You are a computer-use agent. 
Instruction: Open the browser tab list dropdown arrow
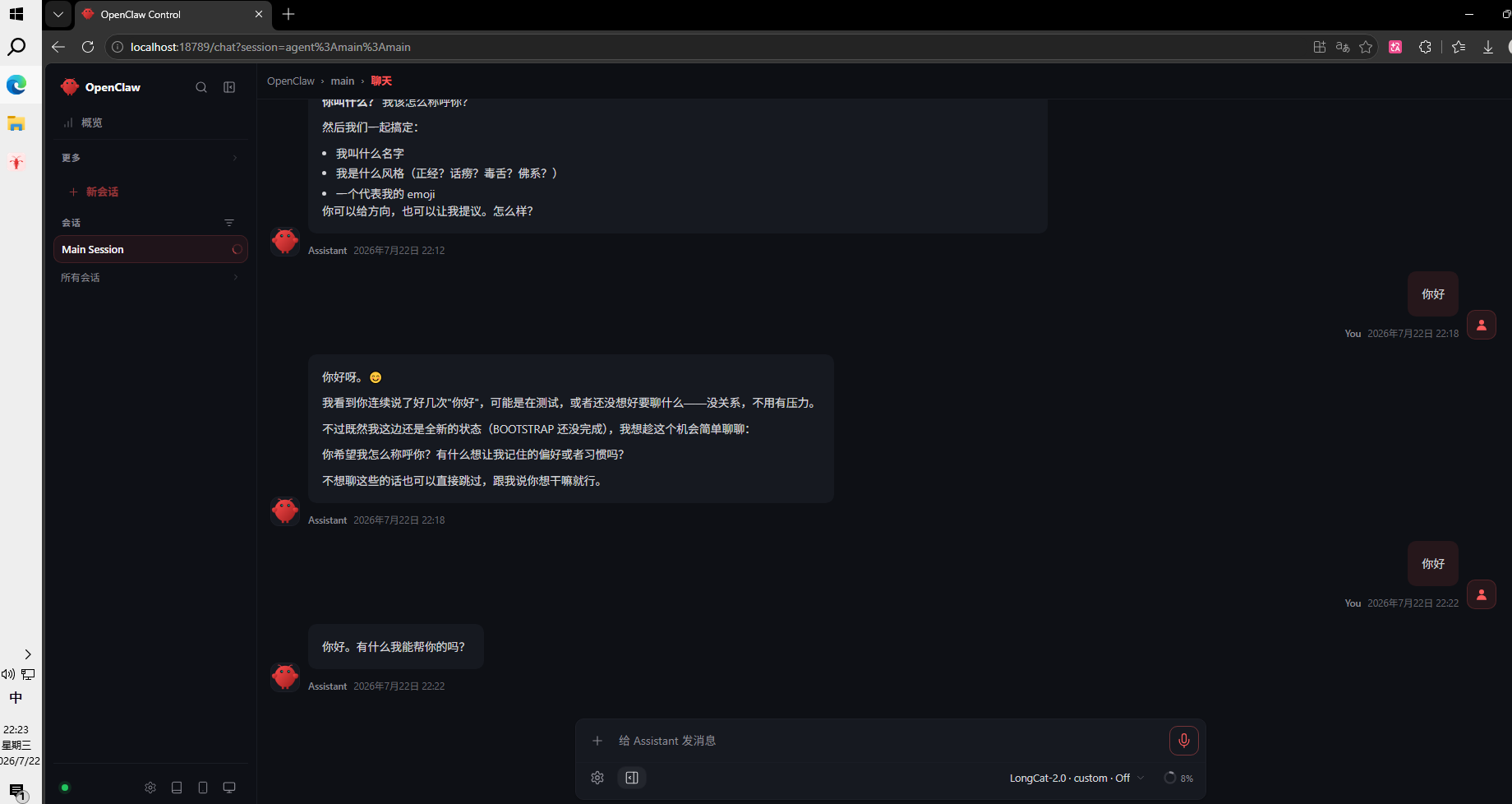(x=58, y=14)
